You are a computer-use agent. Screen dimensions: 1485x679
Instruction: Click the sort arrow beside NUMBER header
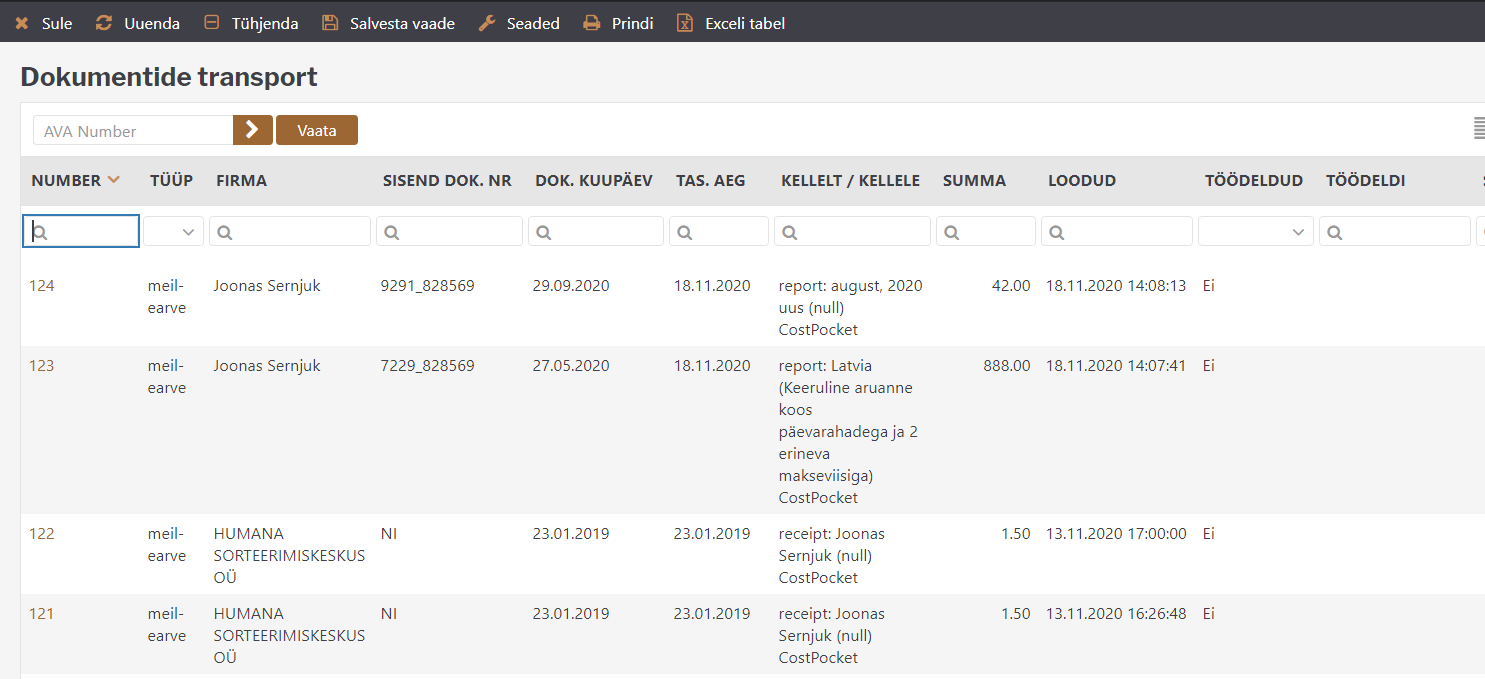(x=114, y=180)
